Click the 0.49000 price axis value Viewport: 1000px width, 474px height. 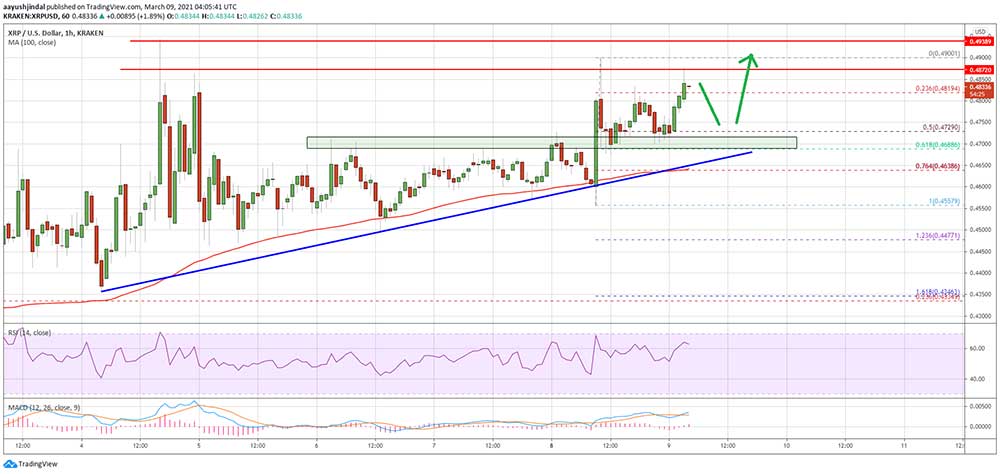979,58
